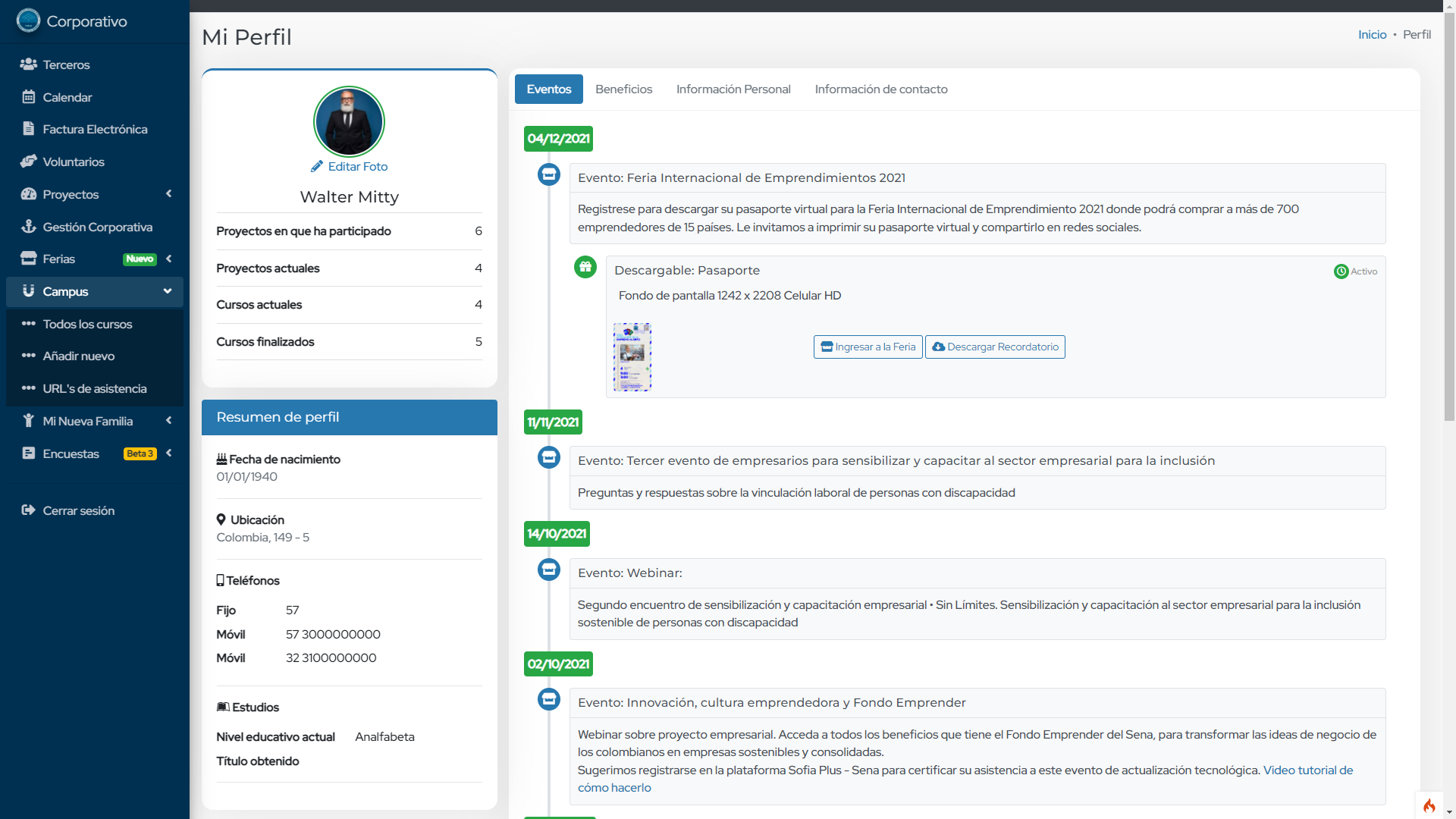Click the green gift icon next to Pasaporte
This screenshot has width=1456, height=819.
pos(585,267)
